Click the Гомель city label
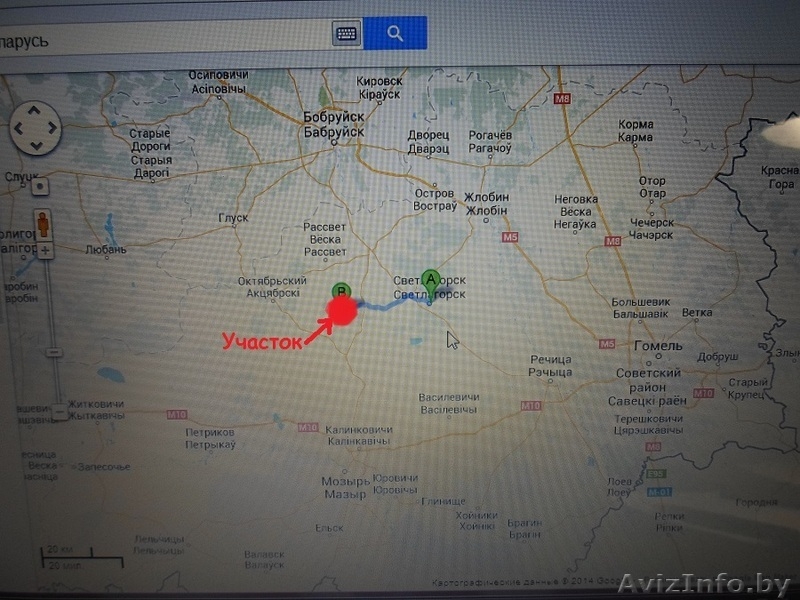 point(658,346)
